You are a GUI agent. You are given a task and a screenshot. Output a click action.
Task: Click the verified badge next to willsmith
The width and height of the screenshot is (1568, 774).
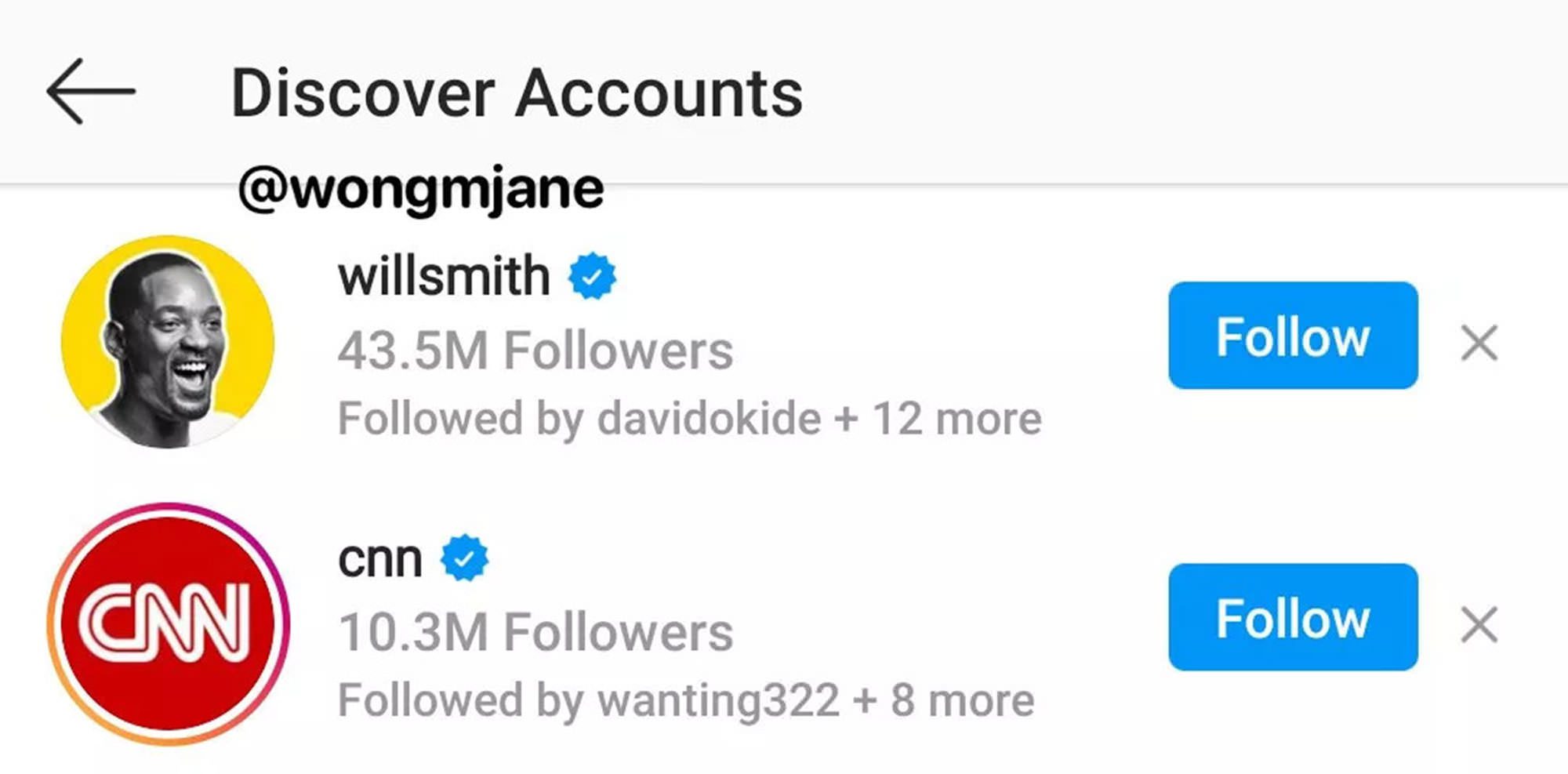click(x=592, y=276)
